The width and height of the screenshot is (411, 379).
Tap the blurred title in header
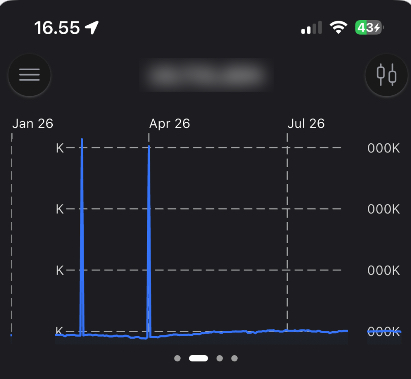(206, 75)
